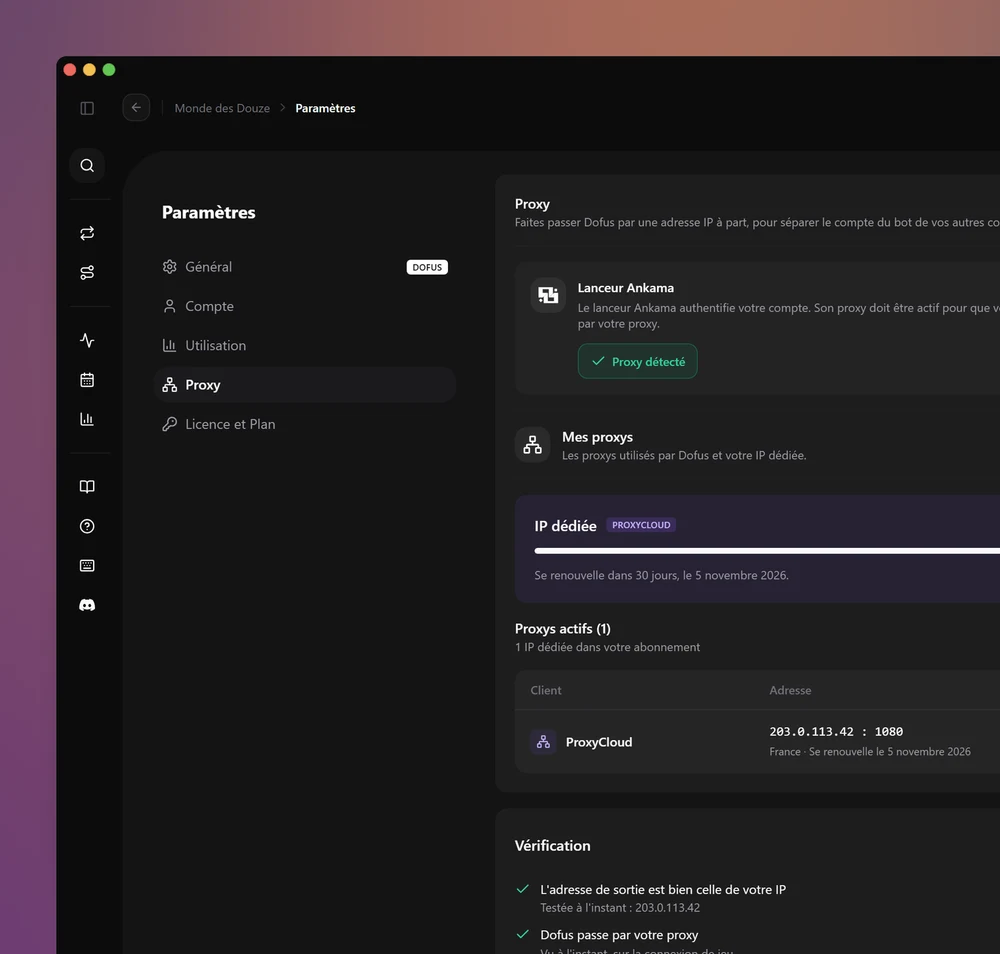The height and width of the screenshot is (954, 1000).
Task: Open Licence et Plan settings
Action: [x=305, y=424]
